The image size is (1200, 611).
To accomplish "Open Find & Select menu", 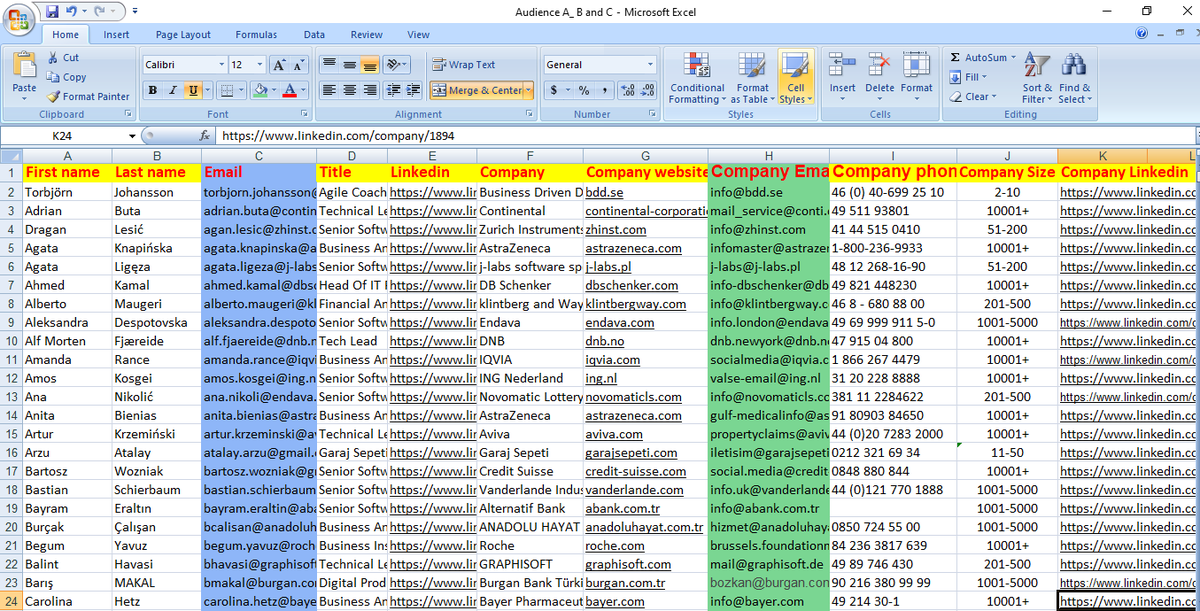I will point(1075,78).
